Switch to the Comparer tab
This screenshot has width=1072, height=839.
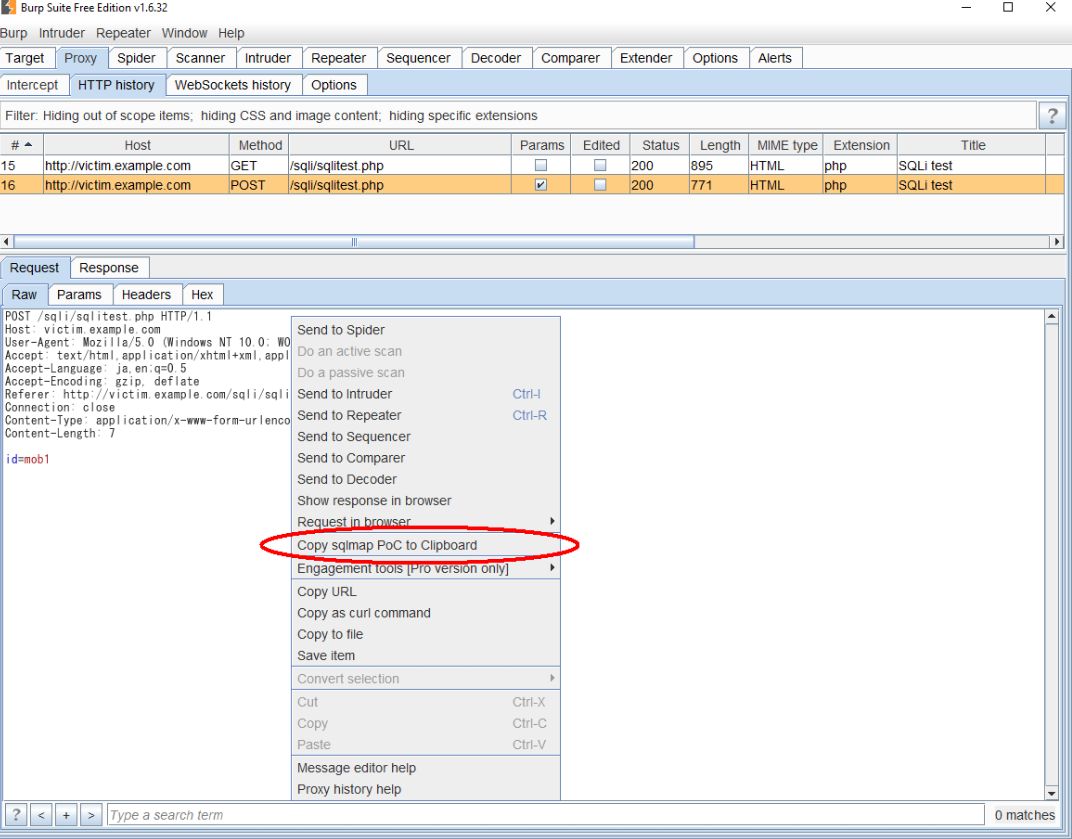tap(570, 58)
